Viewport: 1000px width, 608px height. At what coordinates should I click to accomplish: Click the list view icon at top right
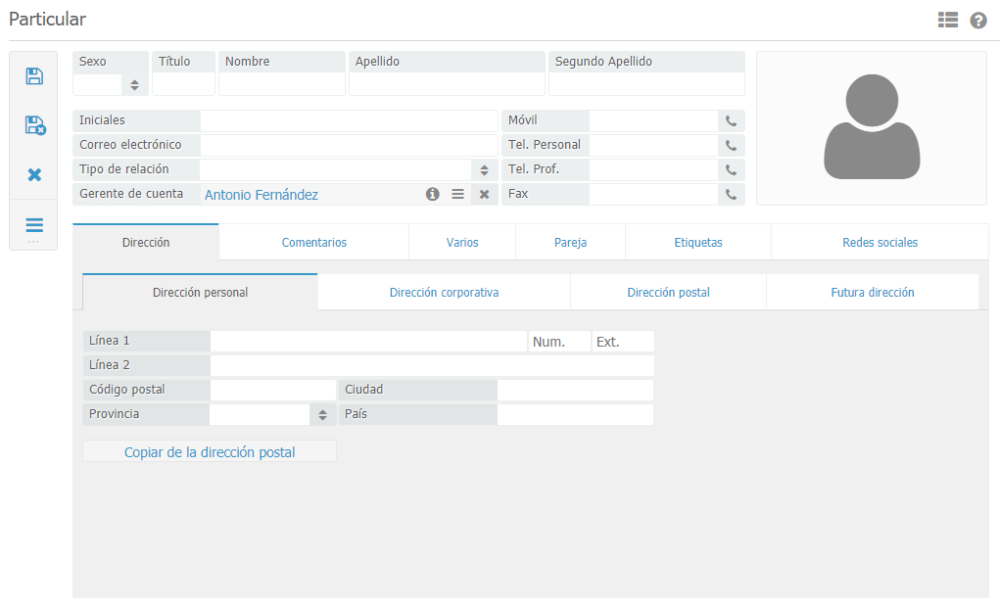(x=948, y=20)
